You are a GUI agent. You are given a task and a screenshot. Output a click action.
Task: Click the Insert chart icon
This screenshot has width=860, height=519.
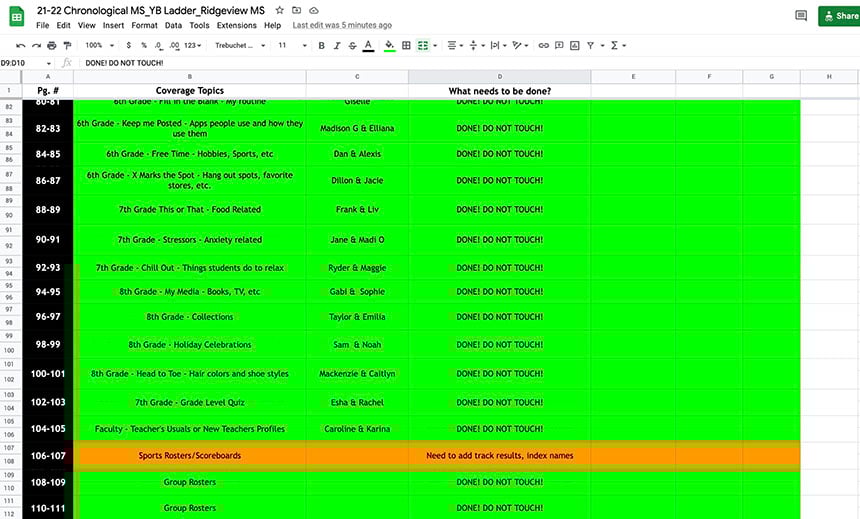coord(575,45)
